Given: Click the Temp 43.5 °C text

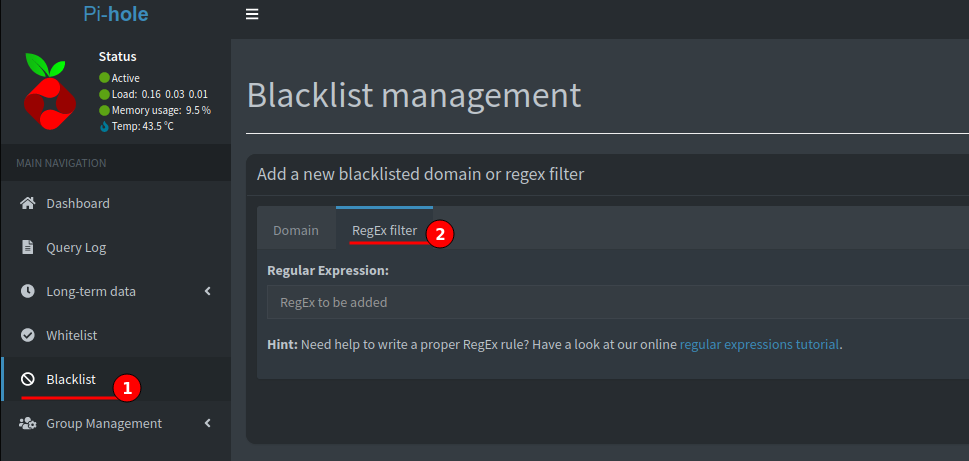Looking at the screenshot, I should 143,127.
